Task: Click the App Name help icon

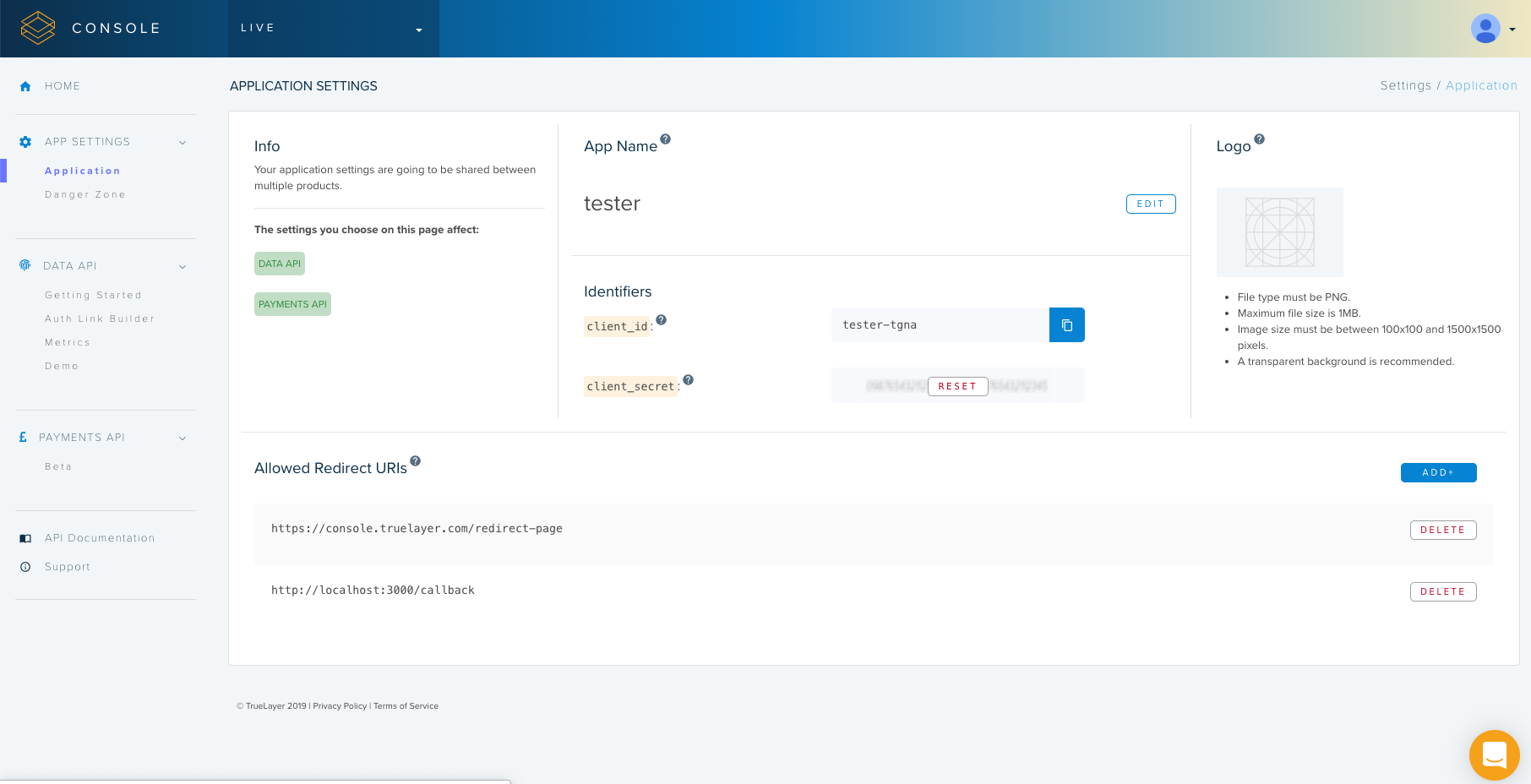Action: [666, 139]
